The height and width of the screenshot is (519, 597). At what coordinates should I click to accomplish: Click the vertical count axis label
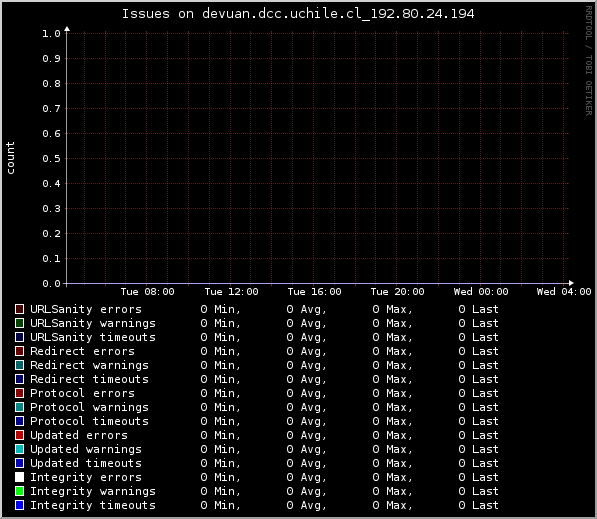tap(10, 158)
